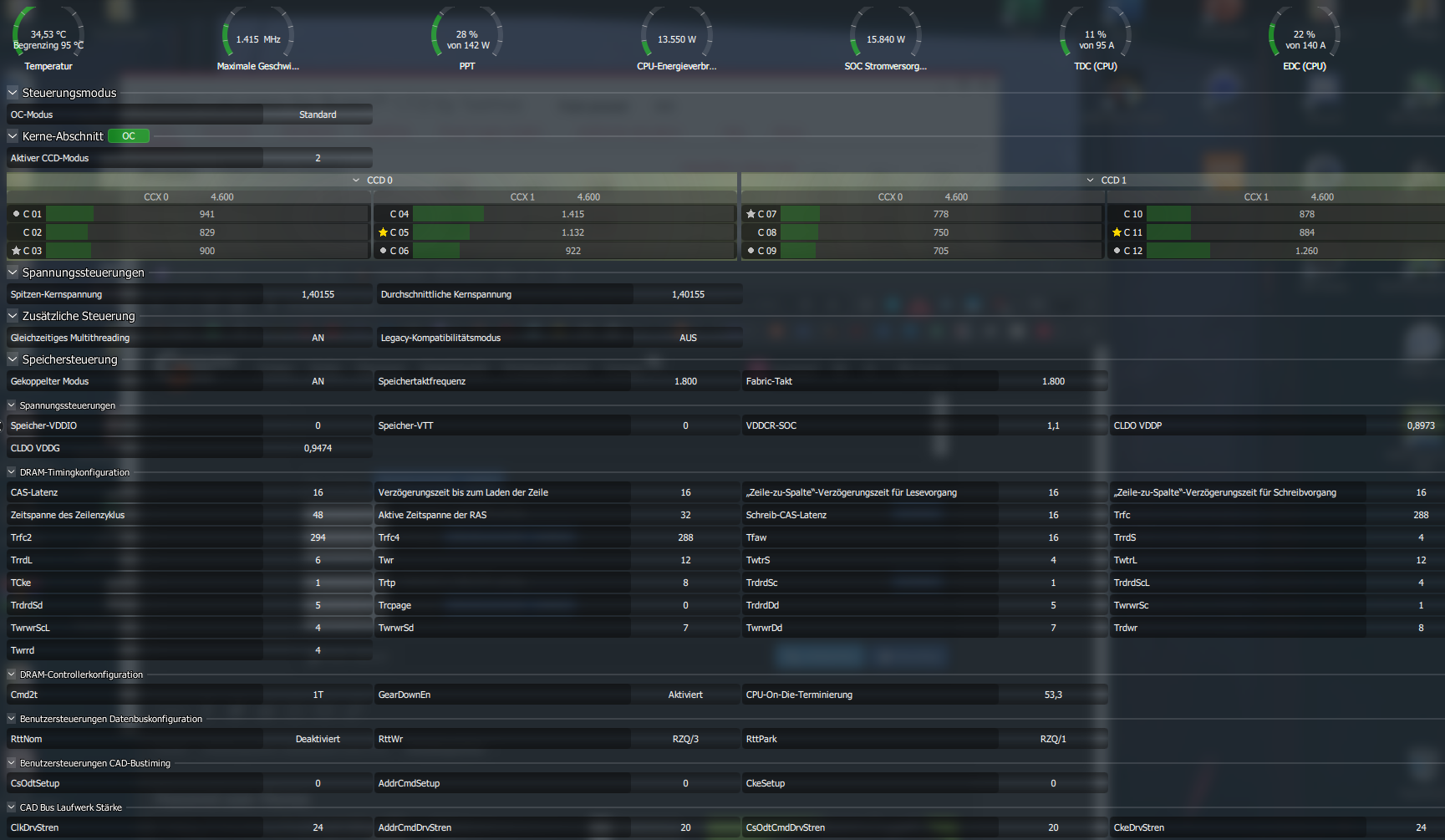Click the CLDO VDDG value 0,9474

coord(318,448)
